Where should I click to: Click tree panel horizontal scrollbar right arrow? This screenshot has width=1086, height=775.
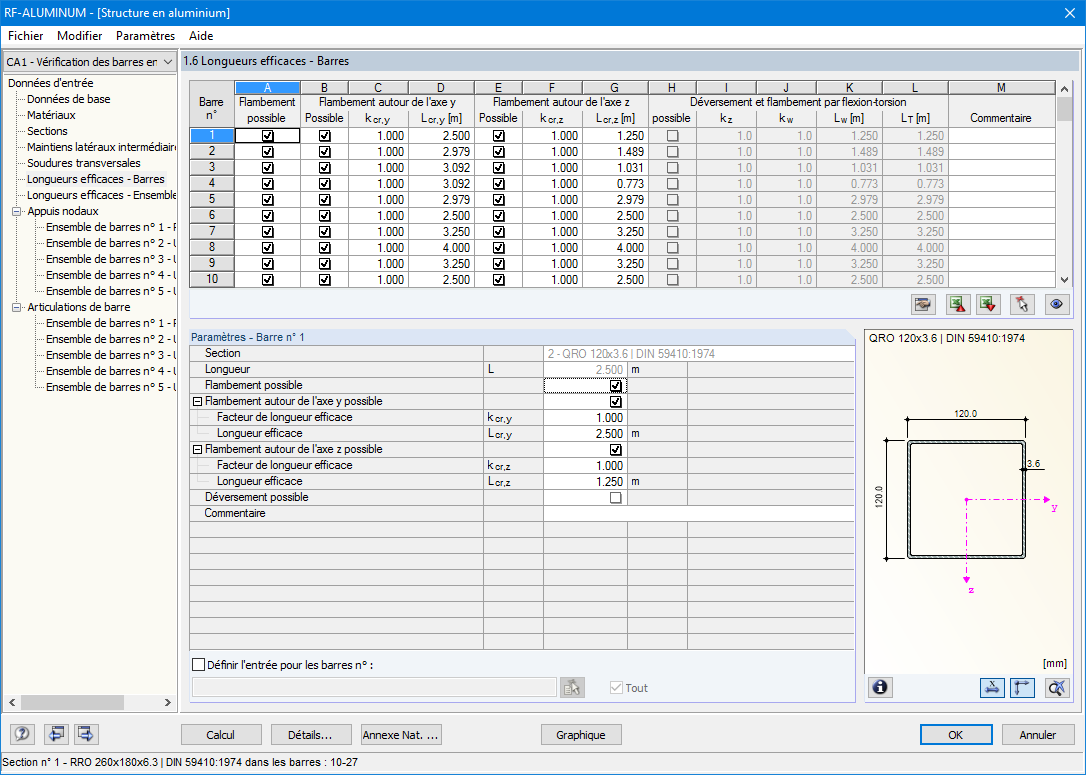(168, 702)
